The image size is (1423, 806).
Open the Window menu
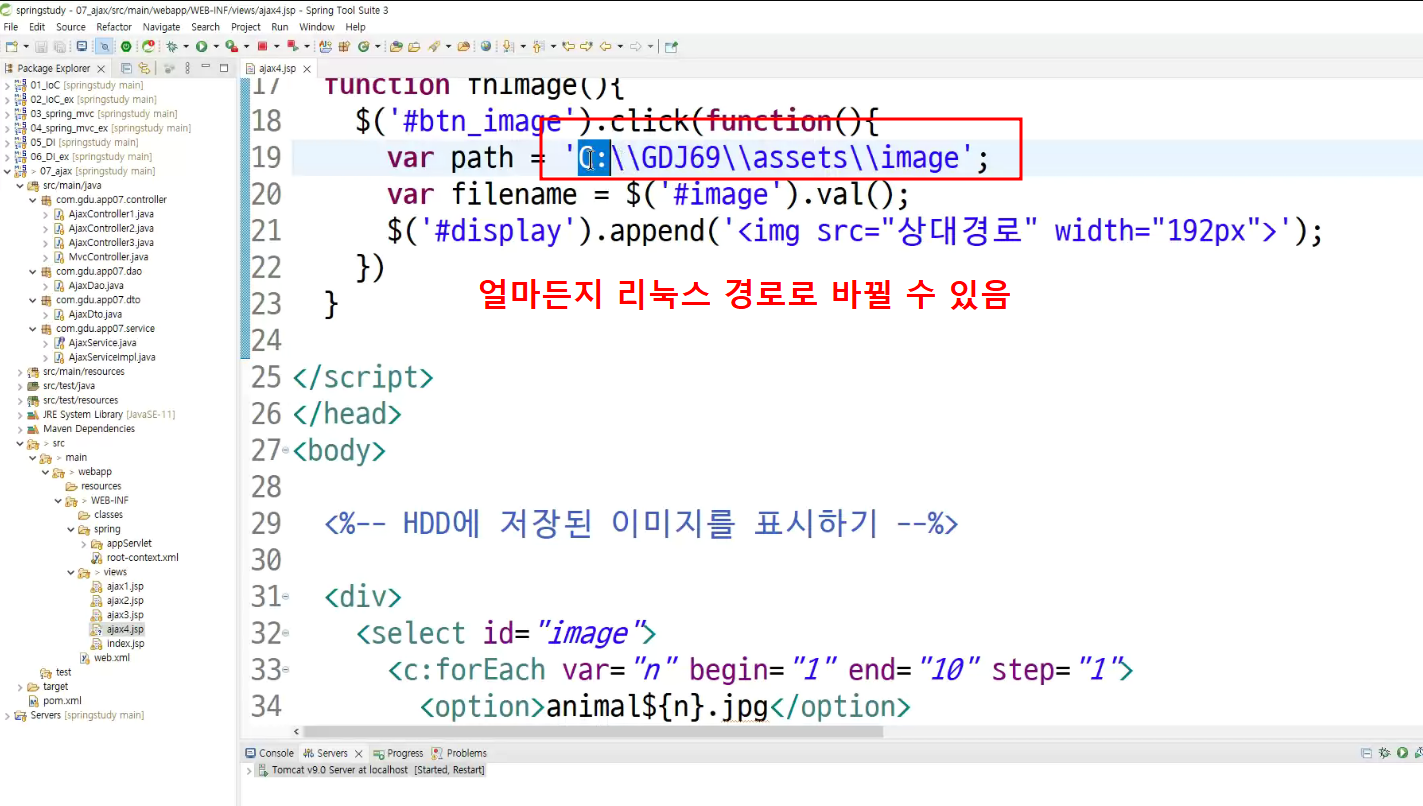[317, 27]
